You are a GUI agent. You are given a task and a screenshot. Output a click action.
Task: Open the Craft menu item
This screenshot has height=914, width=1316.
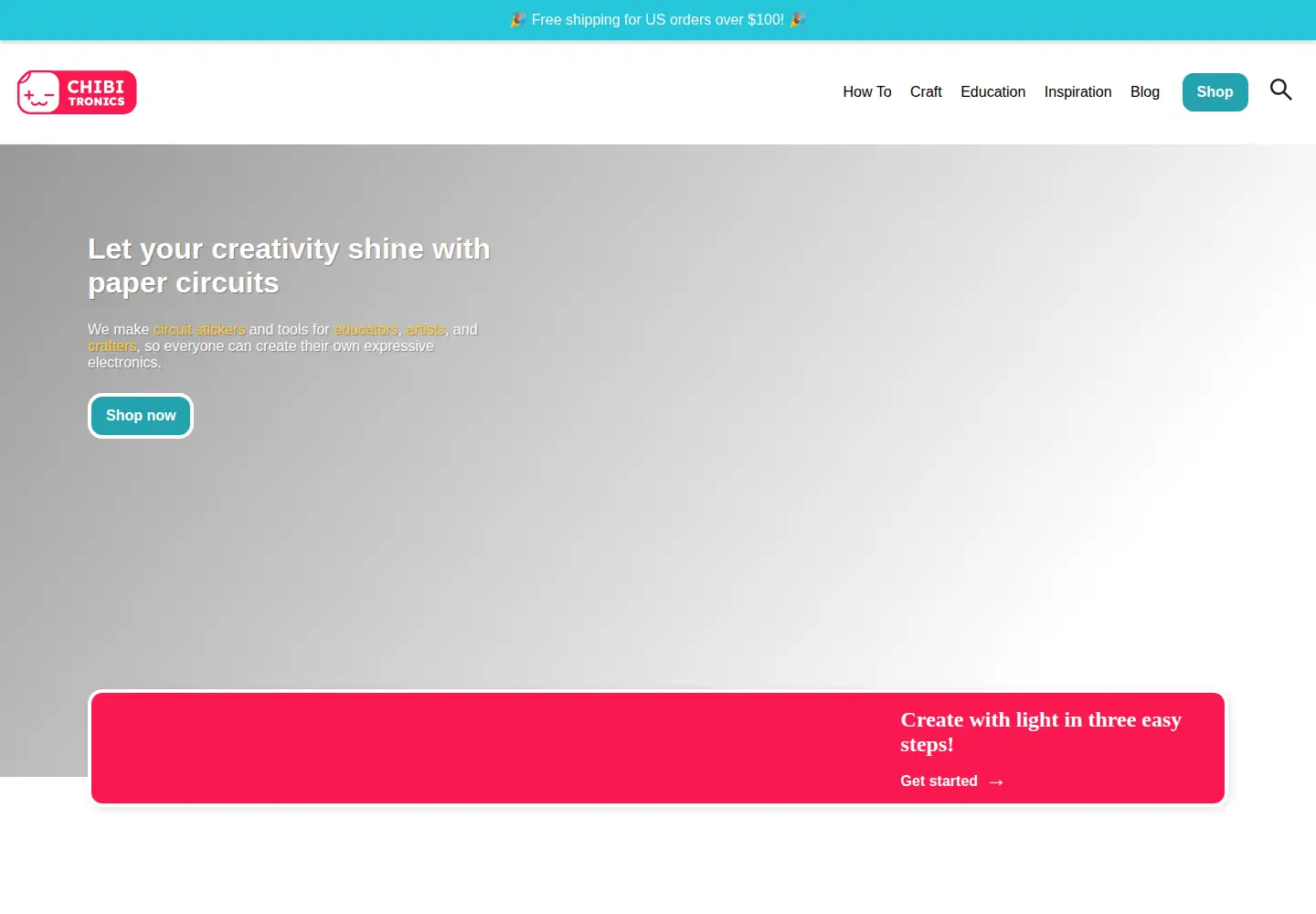coord(926,92)
